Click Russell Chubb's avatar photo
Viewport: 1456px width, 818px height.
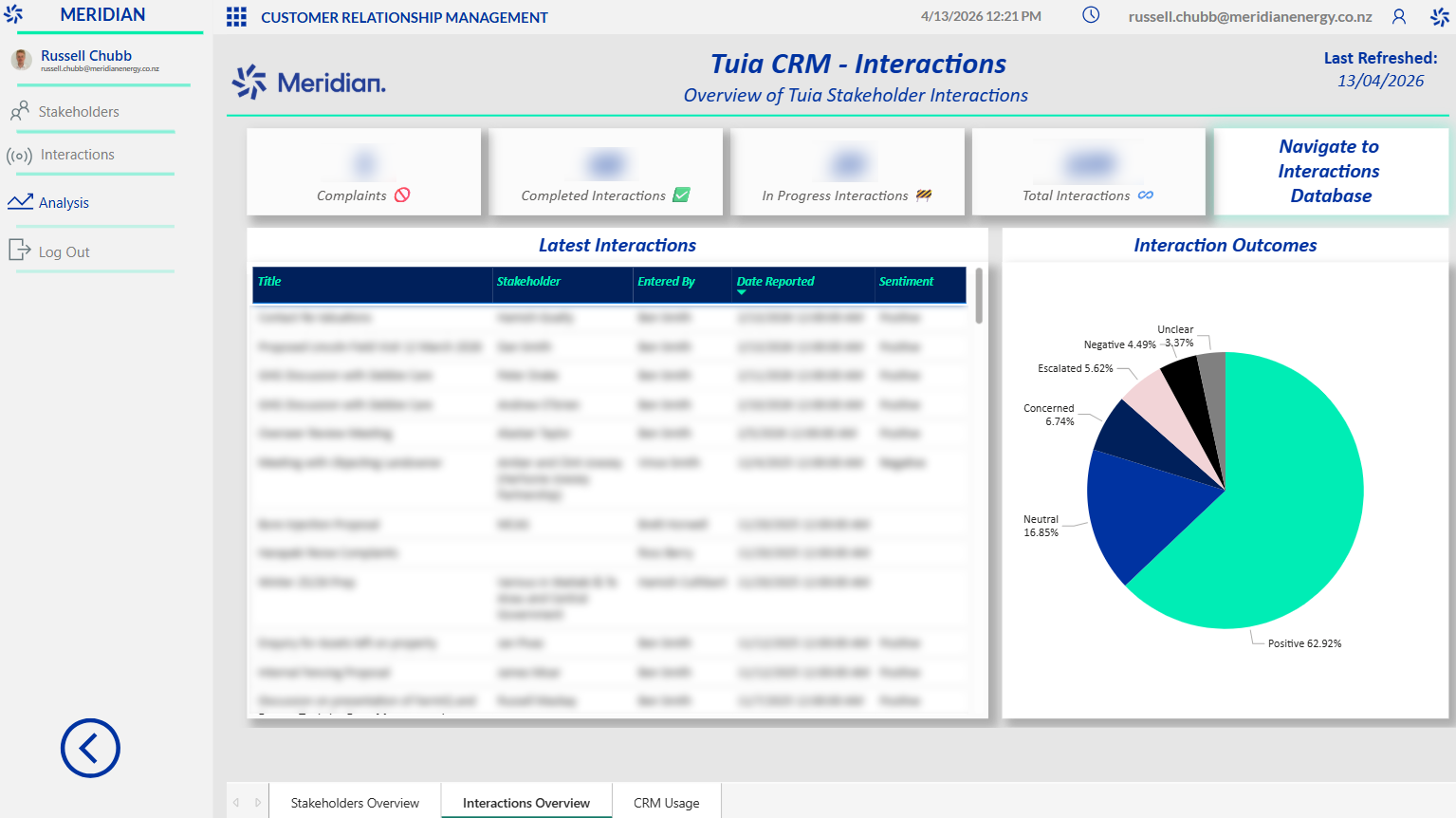[x=22, y=60]
